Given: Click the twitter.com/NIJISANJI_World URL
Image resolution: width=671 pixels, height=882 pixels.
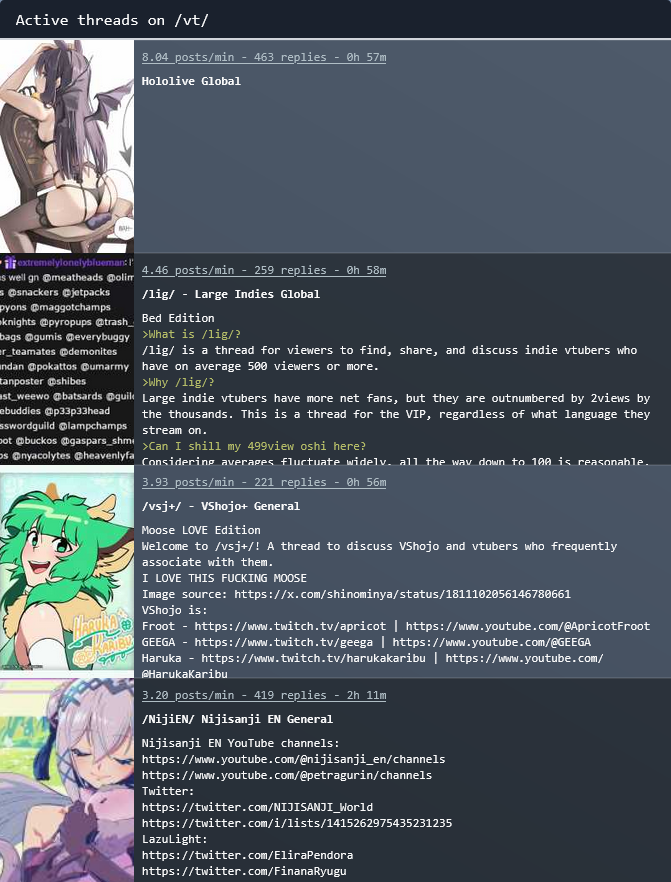Looking at the screenshot, I should (257, 807).
